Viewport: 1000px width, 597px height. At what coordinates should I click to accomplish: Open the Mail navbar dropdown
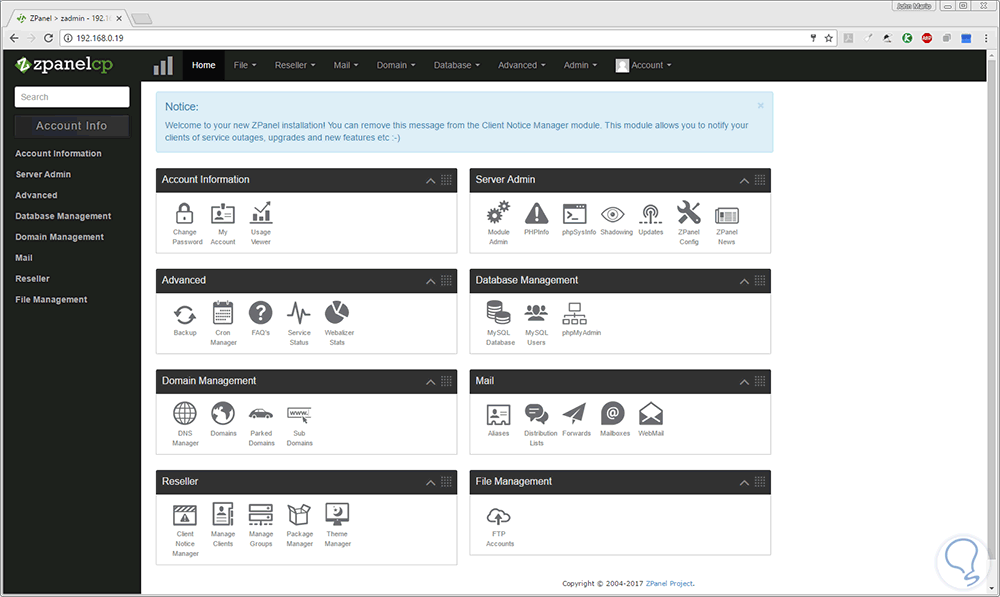click(346, 65)
